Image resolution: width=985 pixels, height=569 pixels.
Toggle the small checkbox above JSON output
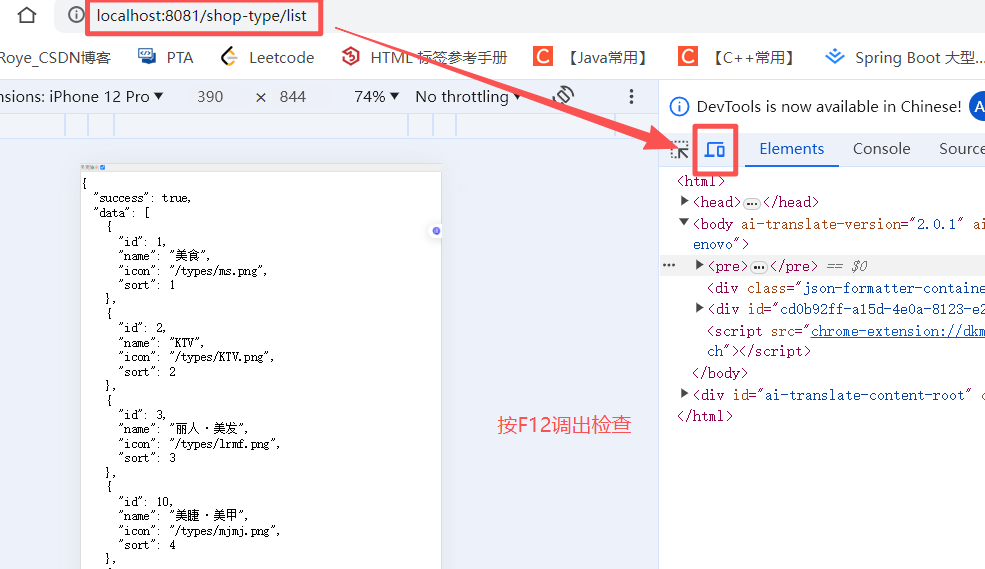[x=102, y=167]
